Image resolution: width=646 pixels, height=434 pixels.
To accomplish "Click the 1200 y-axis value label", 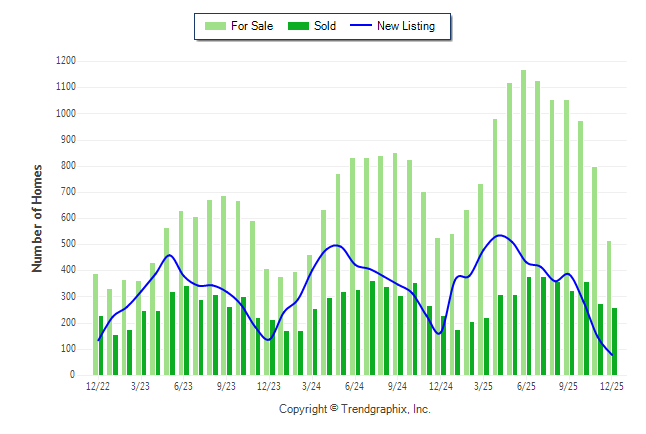I will (x=65, y=61).
